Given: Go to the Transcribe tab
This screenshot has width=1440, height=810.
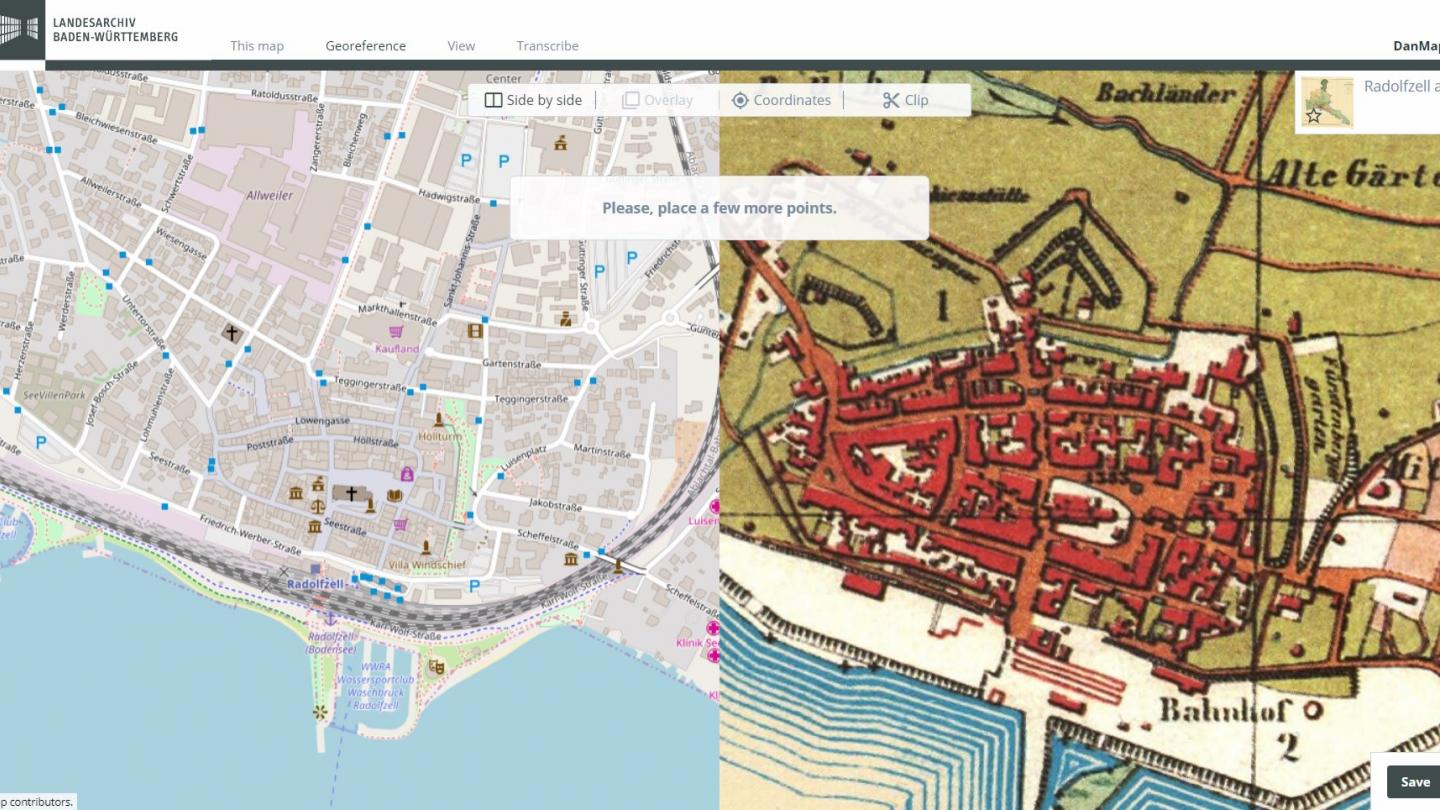Looking at the screenshot, I should tap(547, 46).
